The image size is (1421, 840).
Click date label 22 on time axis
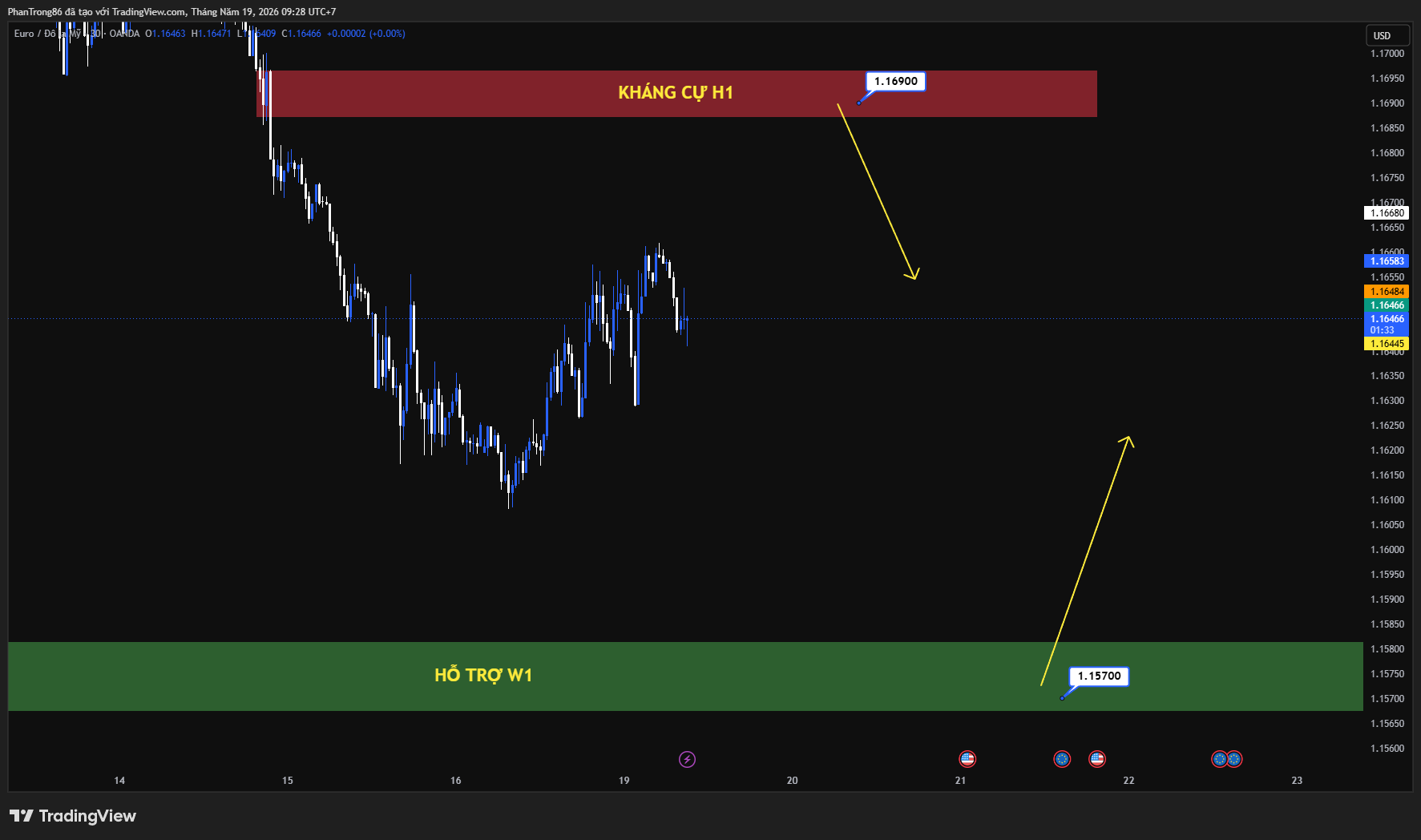coord(1129,781)
